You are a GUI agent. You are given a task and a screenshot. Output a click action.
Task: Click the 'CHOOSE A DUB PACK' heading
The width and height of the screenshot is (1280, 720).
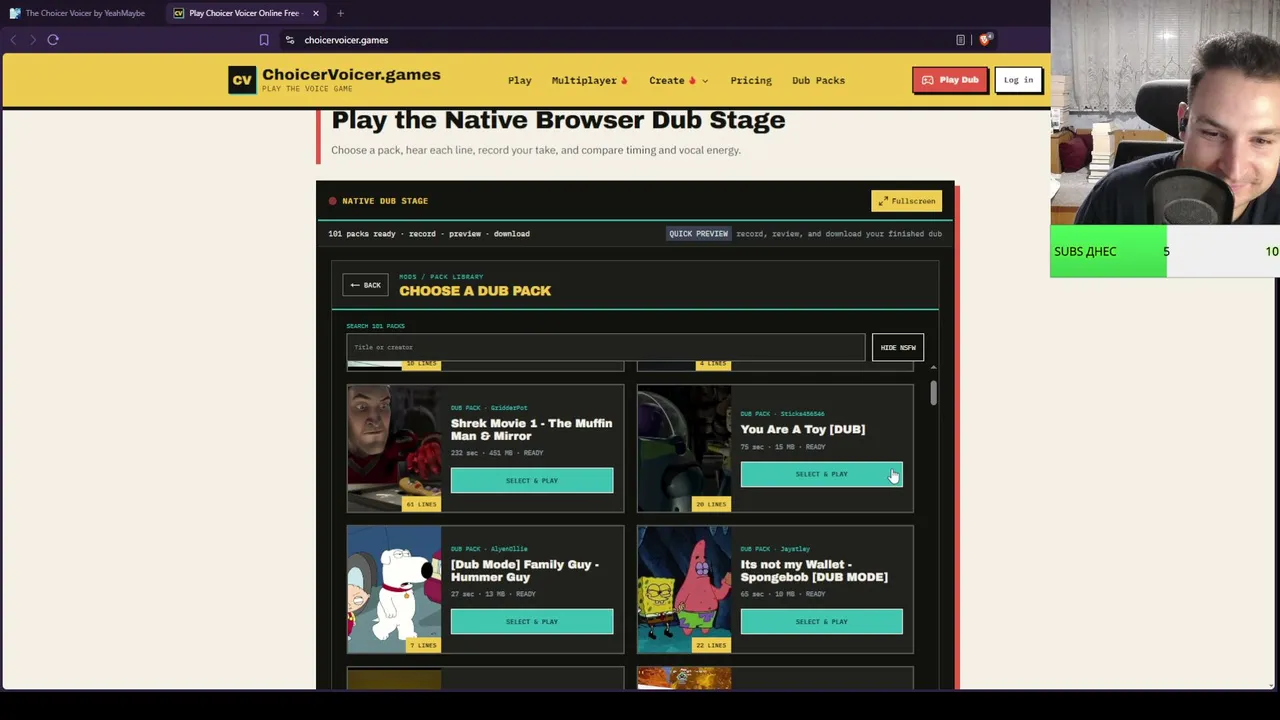(x=475, y=291)
